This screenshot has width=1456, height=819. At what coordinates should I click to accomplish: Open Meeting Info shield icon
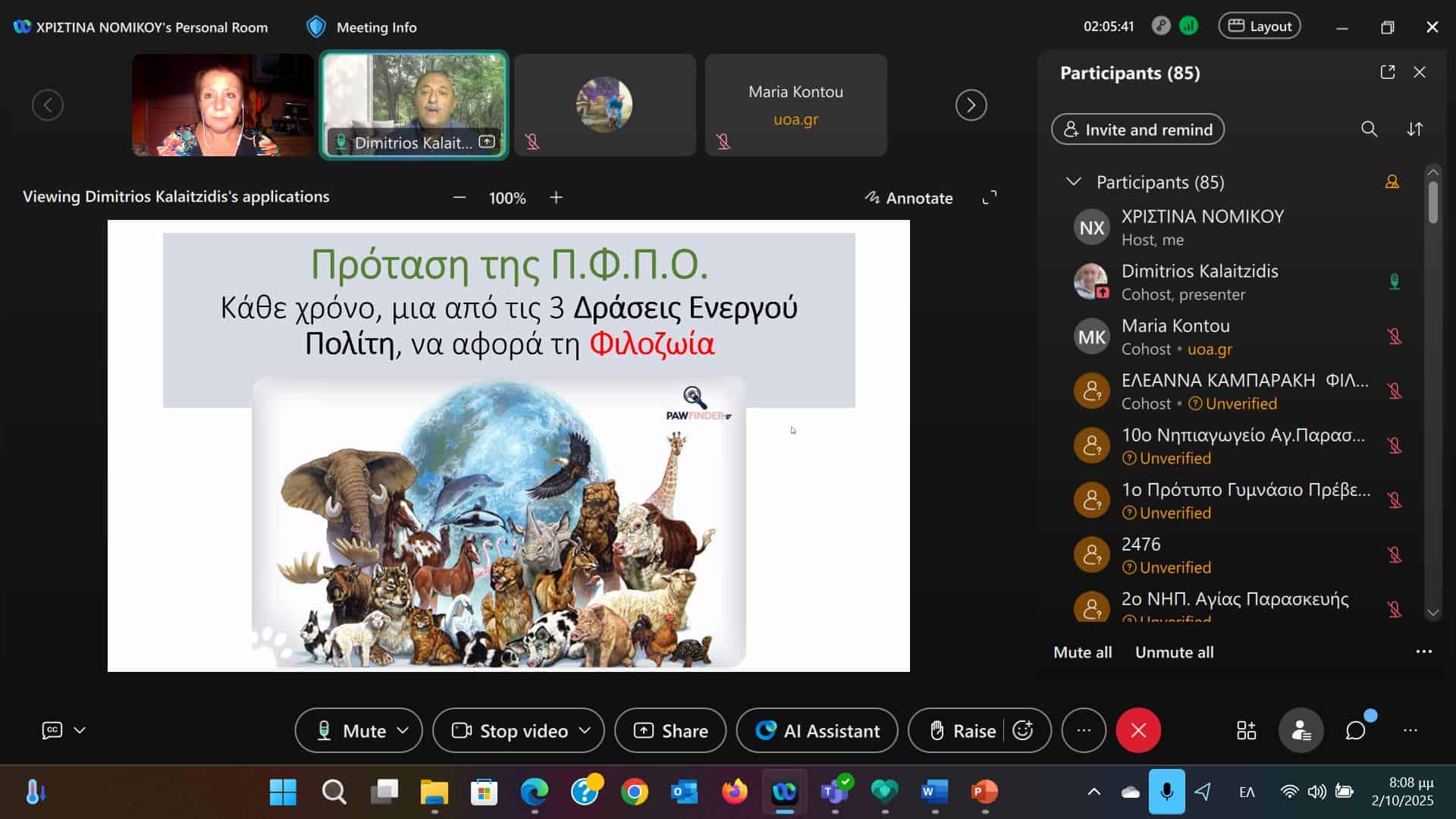pyautogui.click(x=316, y=27)
